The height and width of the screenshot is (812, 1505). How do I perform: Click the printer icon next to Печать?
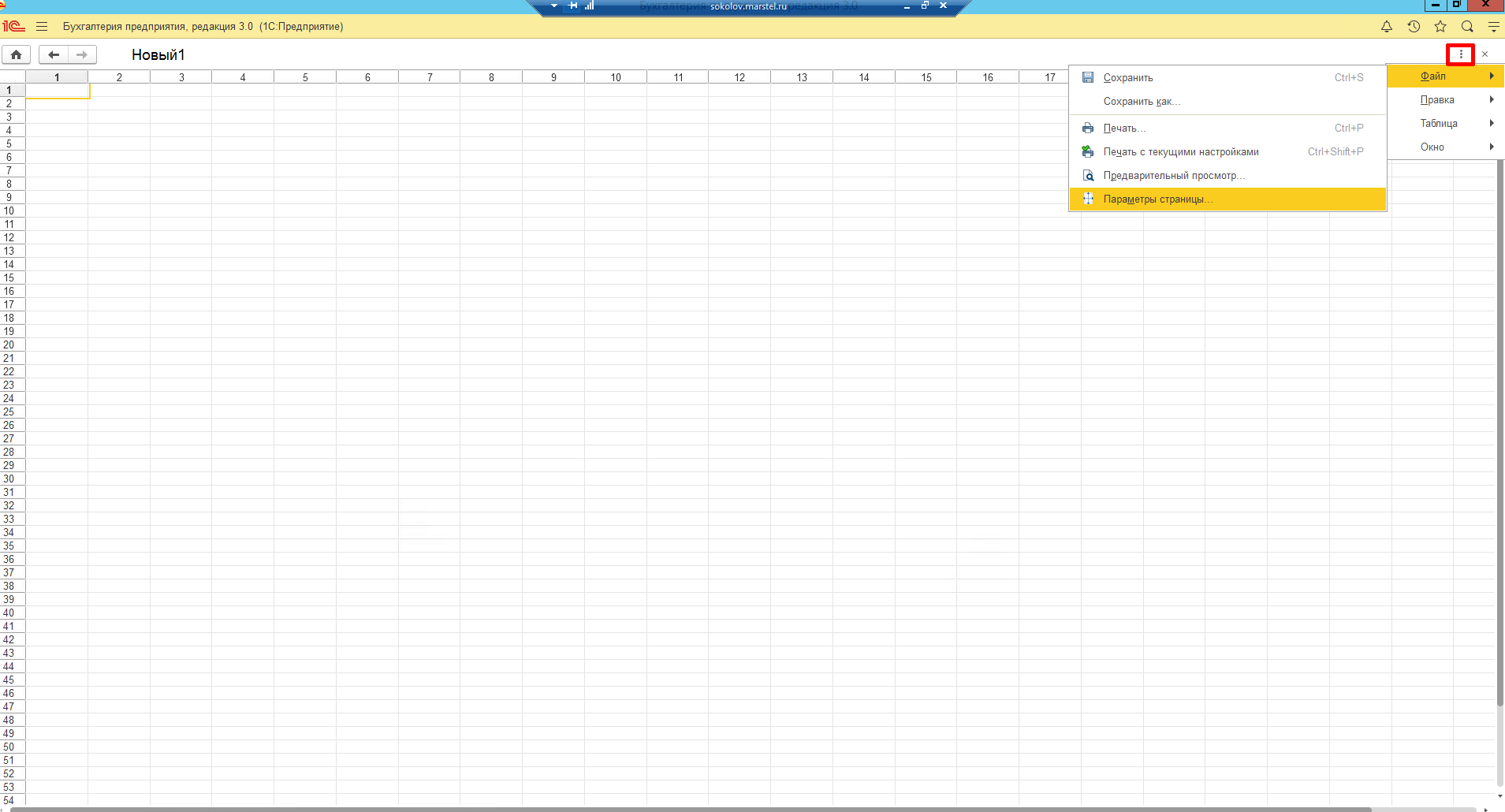tap(1088, 128)
